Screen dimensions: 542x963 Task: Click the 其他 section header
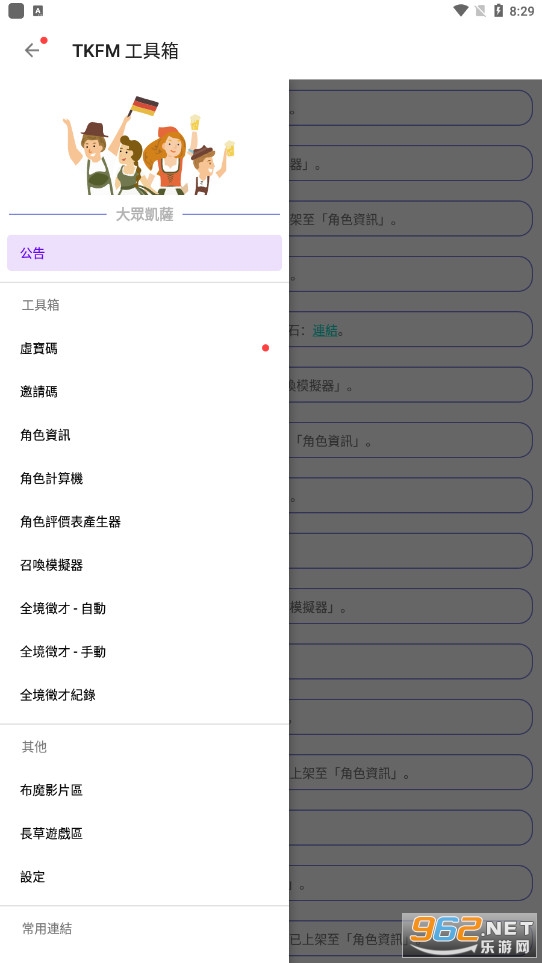[x=34, y=746]
